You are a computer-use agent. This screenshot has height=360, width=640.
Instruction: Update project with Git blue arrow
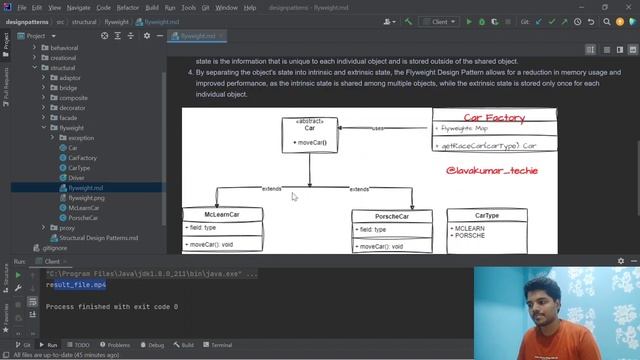pyautogui.click(x=539, y=22)
